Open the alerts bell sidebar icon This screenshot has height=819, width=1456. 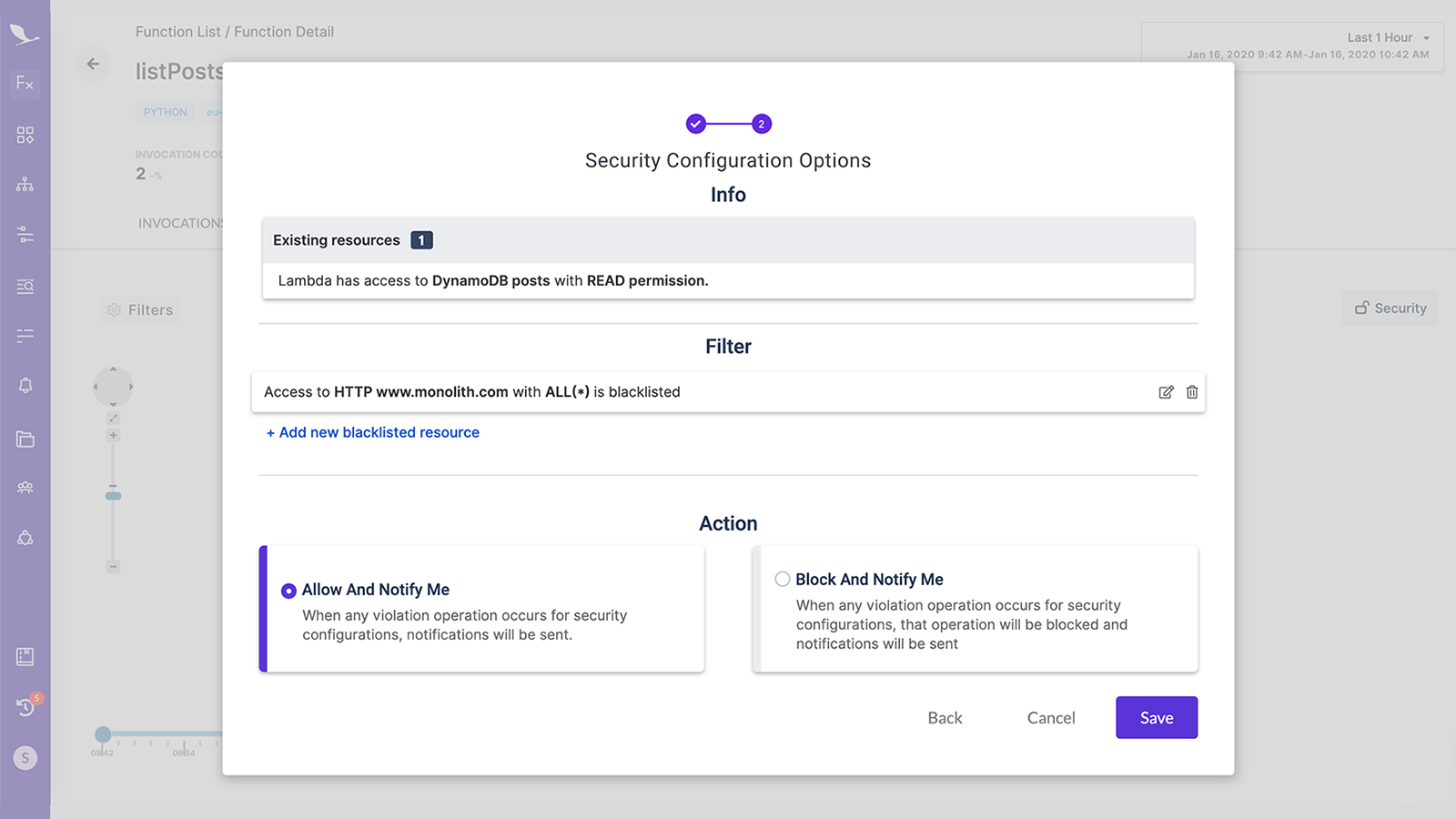[25, 385]
